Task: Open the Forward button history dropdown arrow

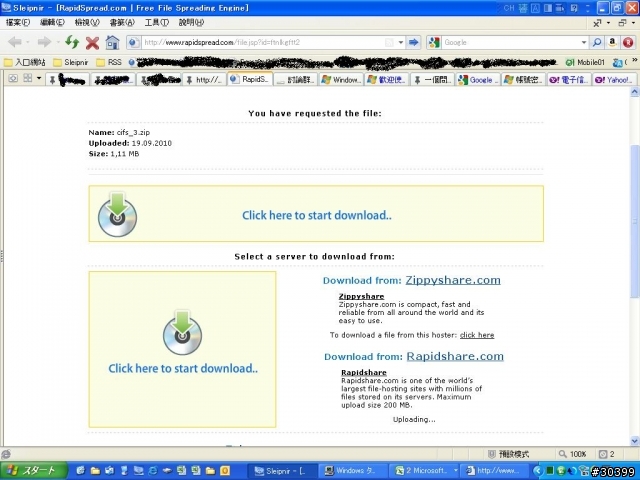Action: [x=58, y=42]
